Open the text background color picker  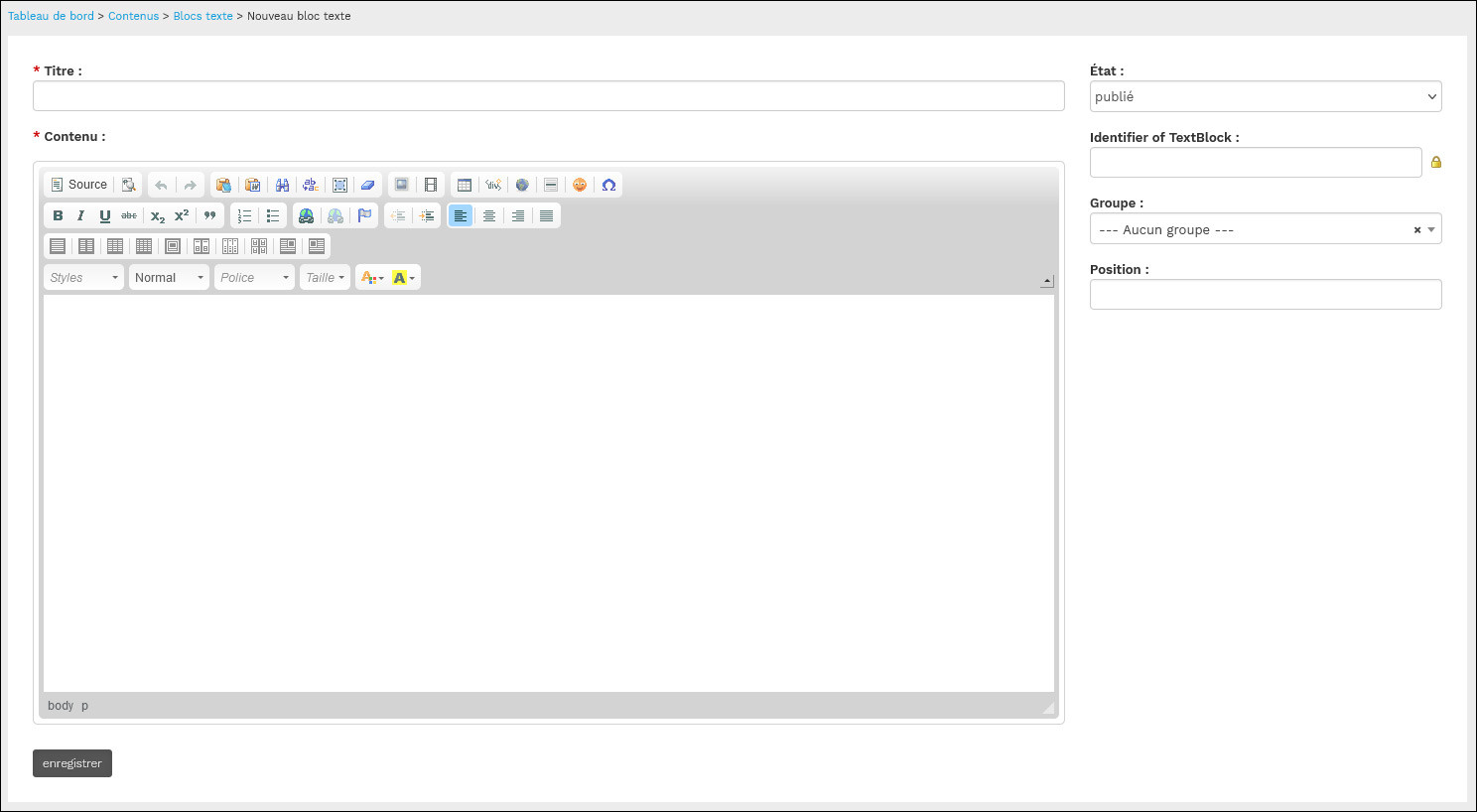[x=404, y=278]
